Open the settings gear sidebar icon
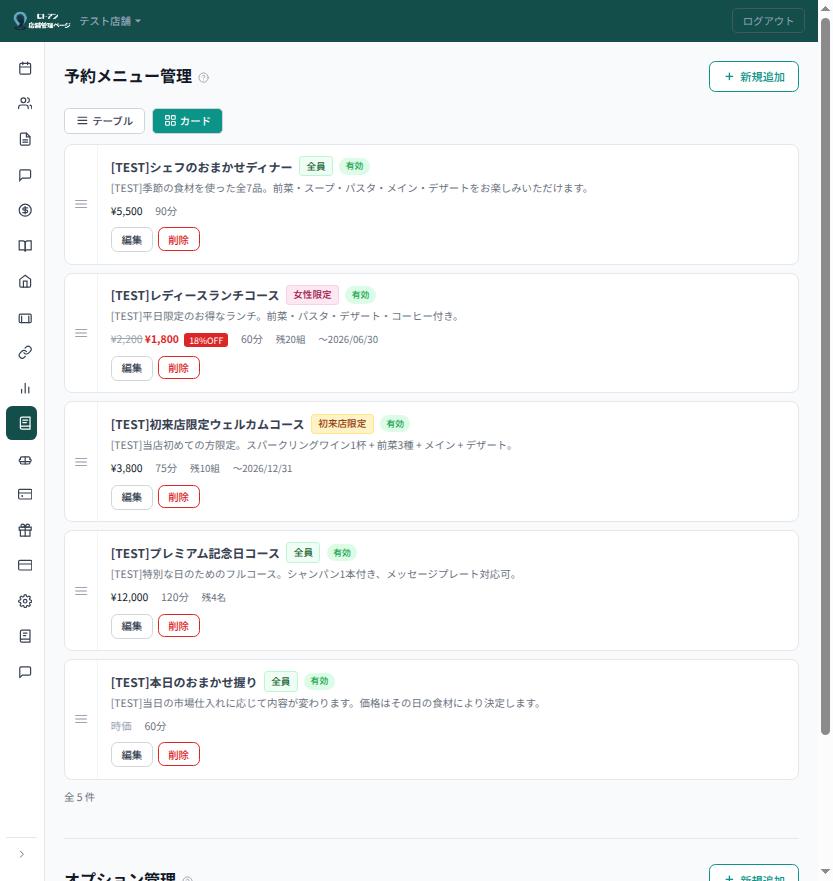Viewport: 833px width, 881px height. tap(25, 601)
